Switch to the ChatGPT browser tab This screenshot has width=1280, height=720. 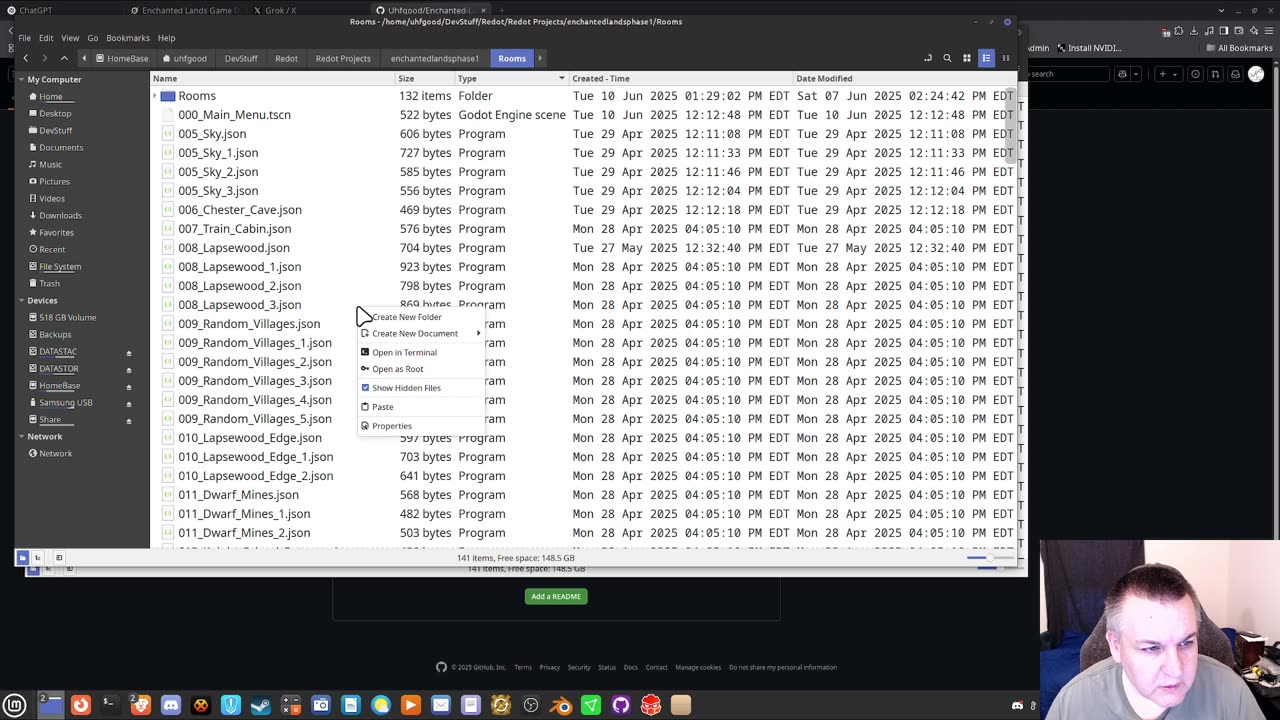click(x=60, y=10)
